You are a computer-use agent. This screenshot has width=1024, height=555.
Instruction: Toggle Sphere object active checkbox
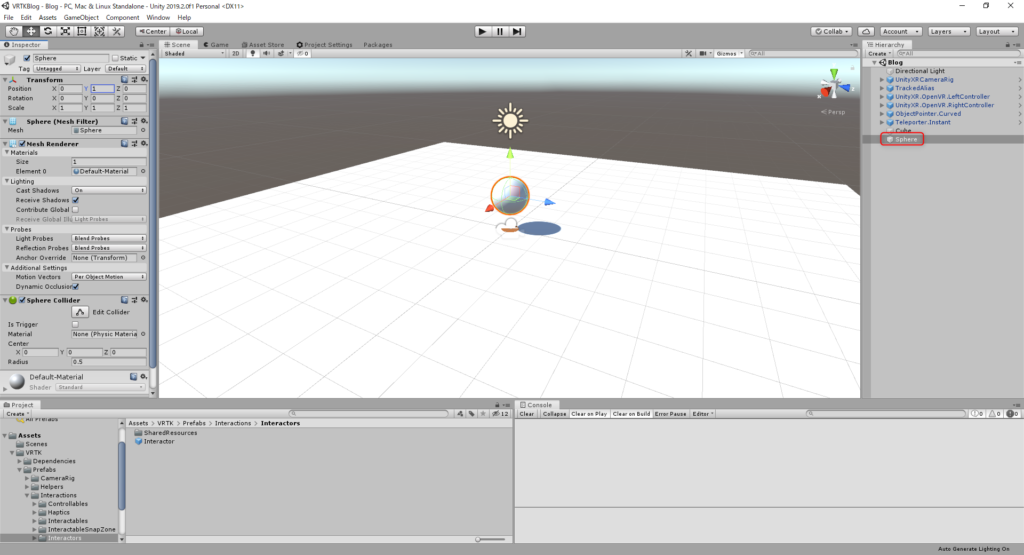(27, 58)
